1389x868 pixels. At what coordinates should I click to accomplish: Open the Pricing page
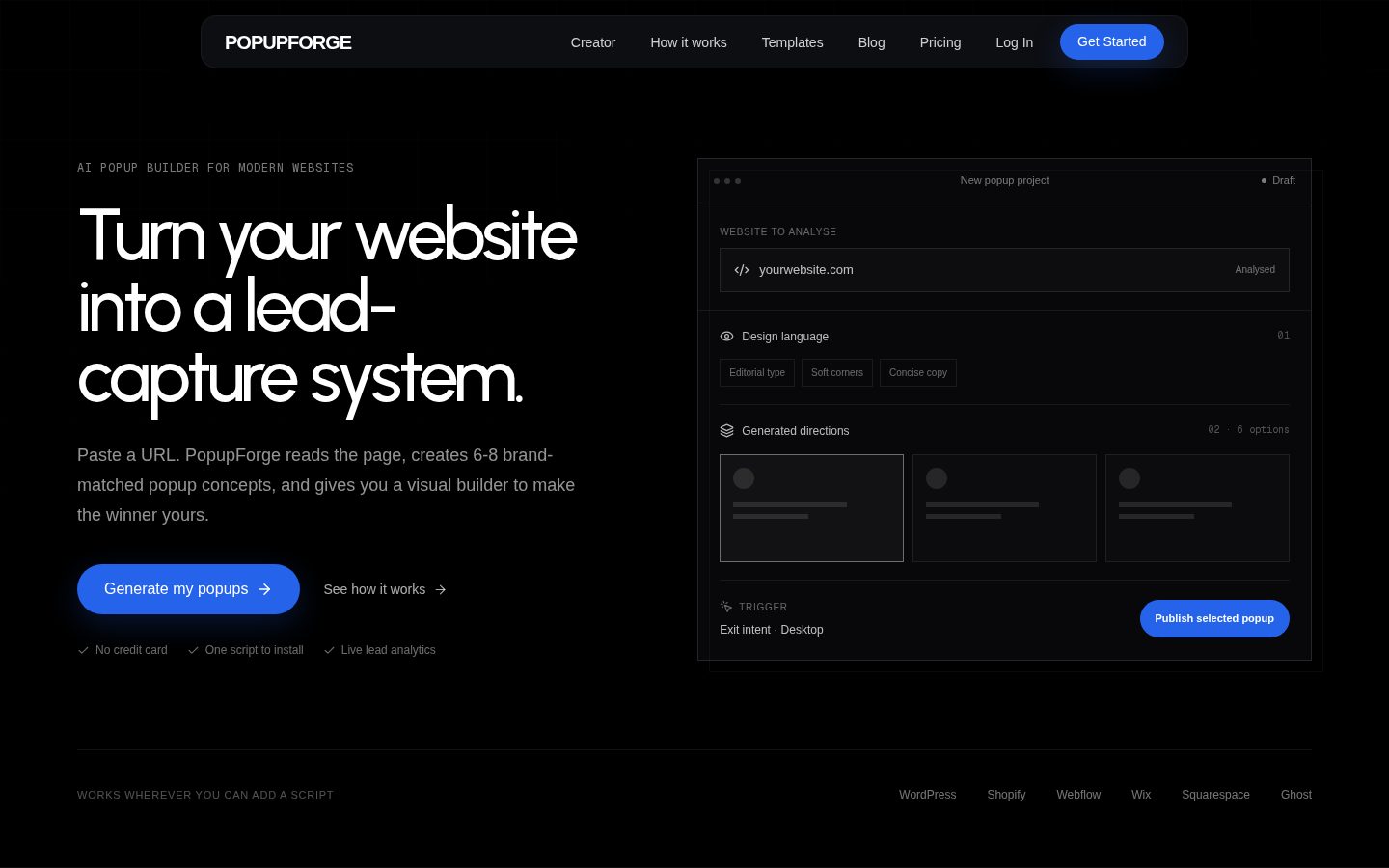pyautogui.click(x=940, y=42)
